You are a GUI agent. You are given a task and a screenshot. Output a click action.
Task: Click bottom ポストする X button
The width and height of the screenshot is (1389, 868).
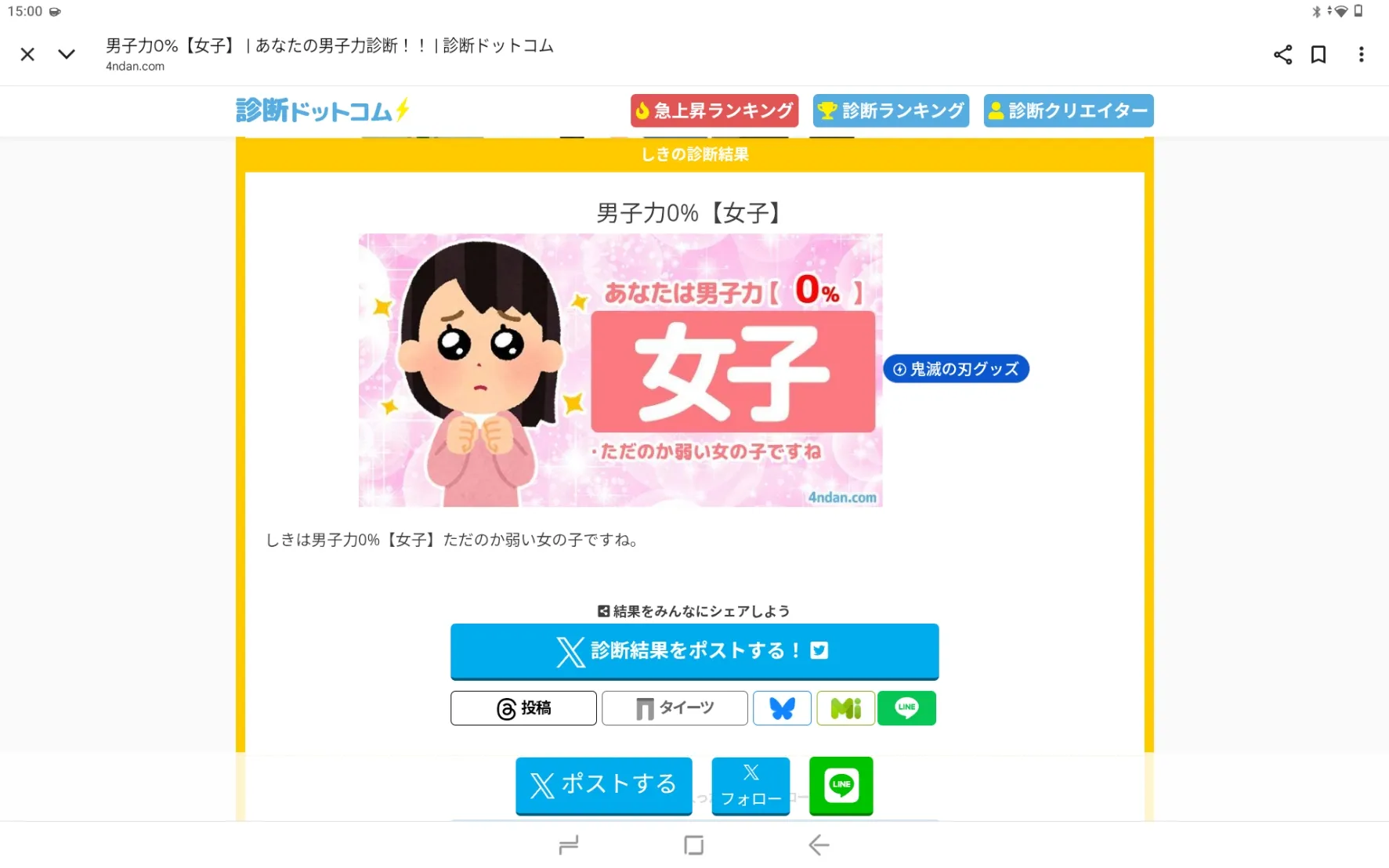(x=603, y=785)
